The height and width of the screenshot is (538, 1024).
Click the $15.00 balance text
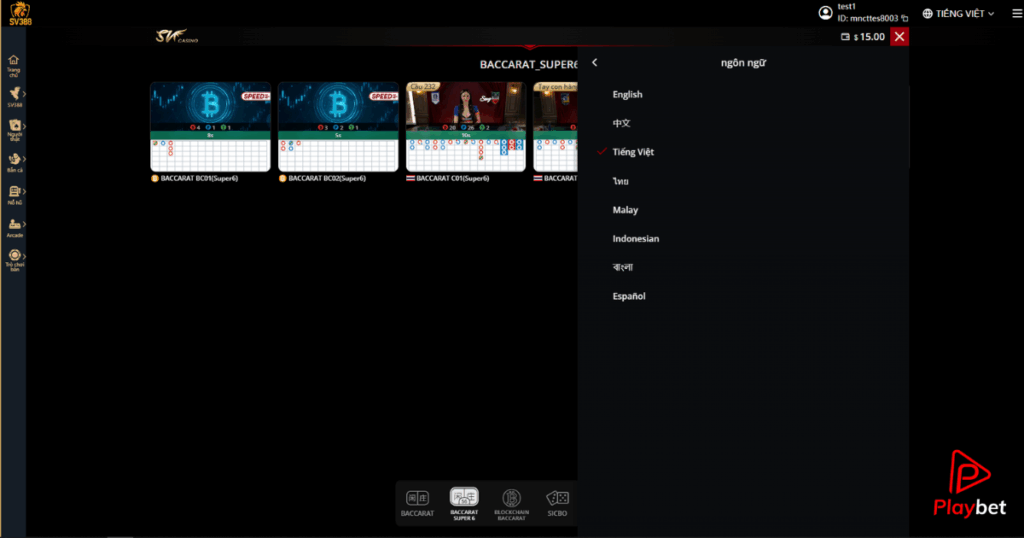tap(869, 37)
